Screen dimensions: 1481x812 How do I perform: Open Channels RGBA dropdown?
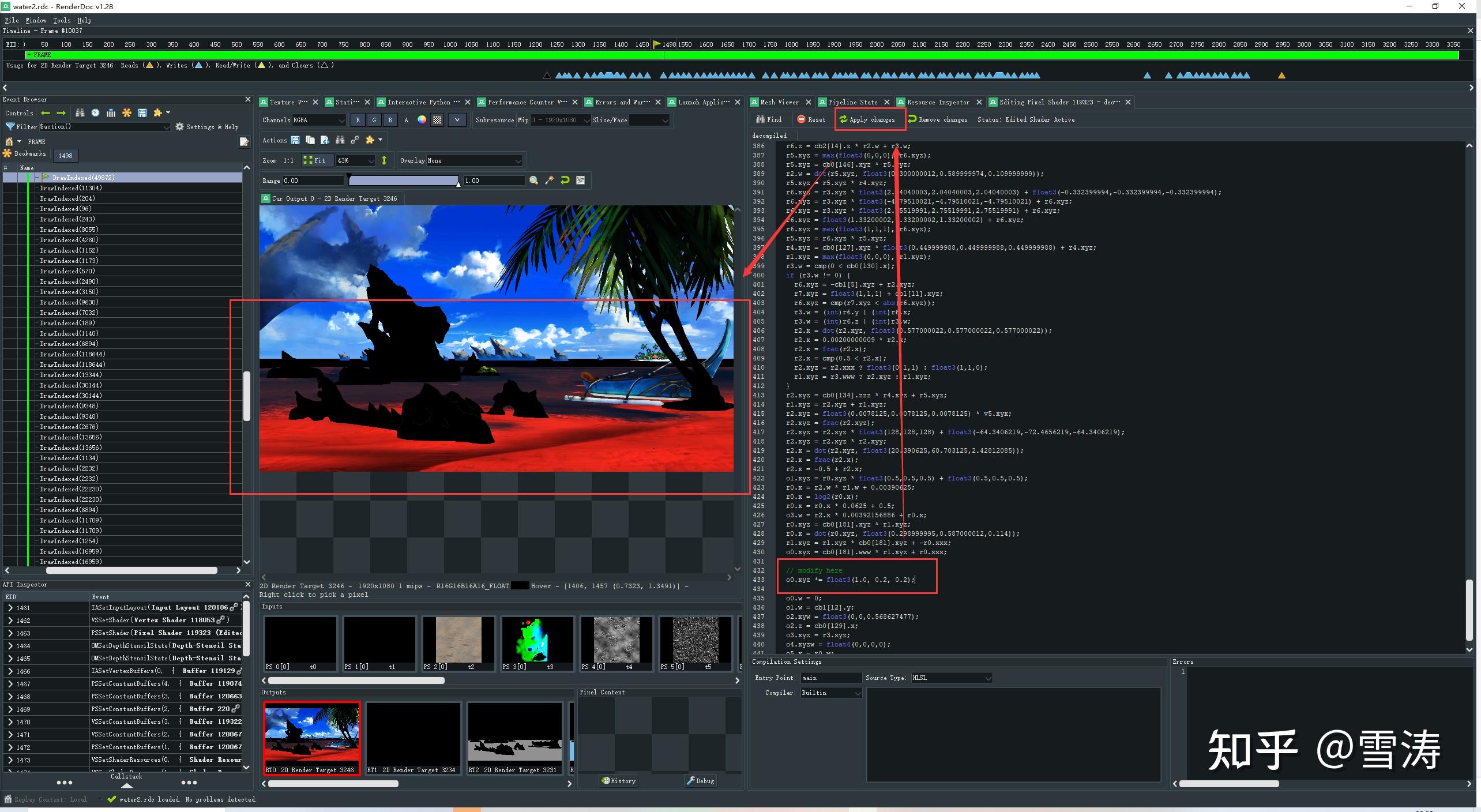[x=319, y=120]
